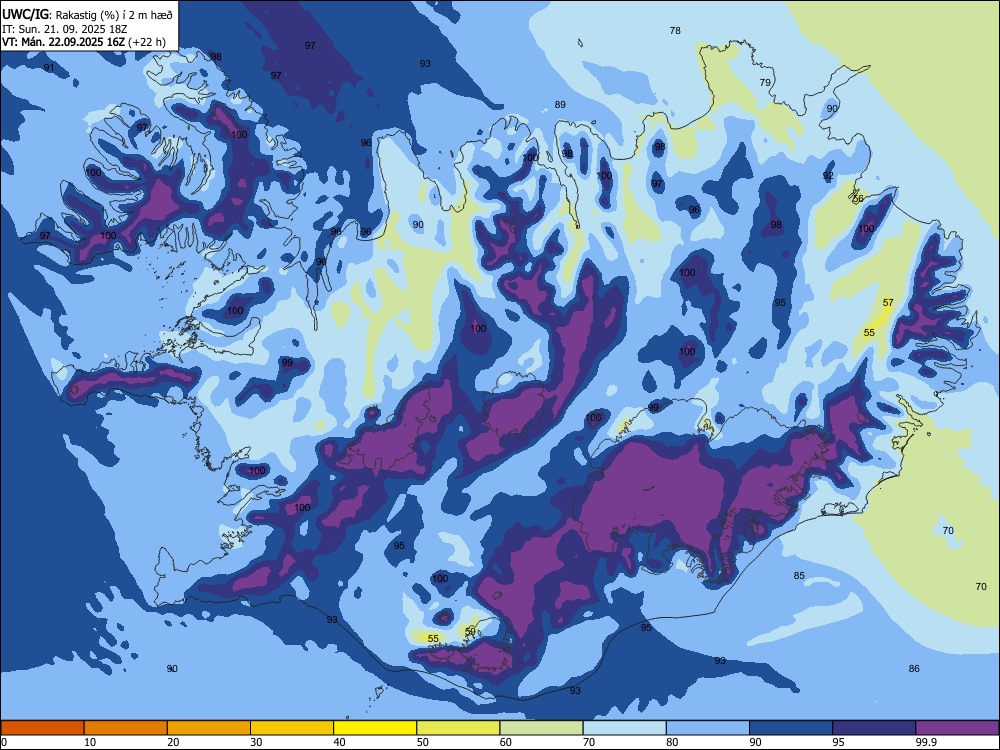Click the 30–40% amber legend swatch
Viewport: 1000px width, 750px height.
292,728
